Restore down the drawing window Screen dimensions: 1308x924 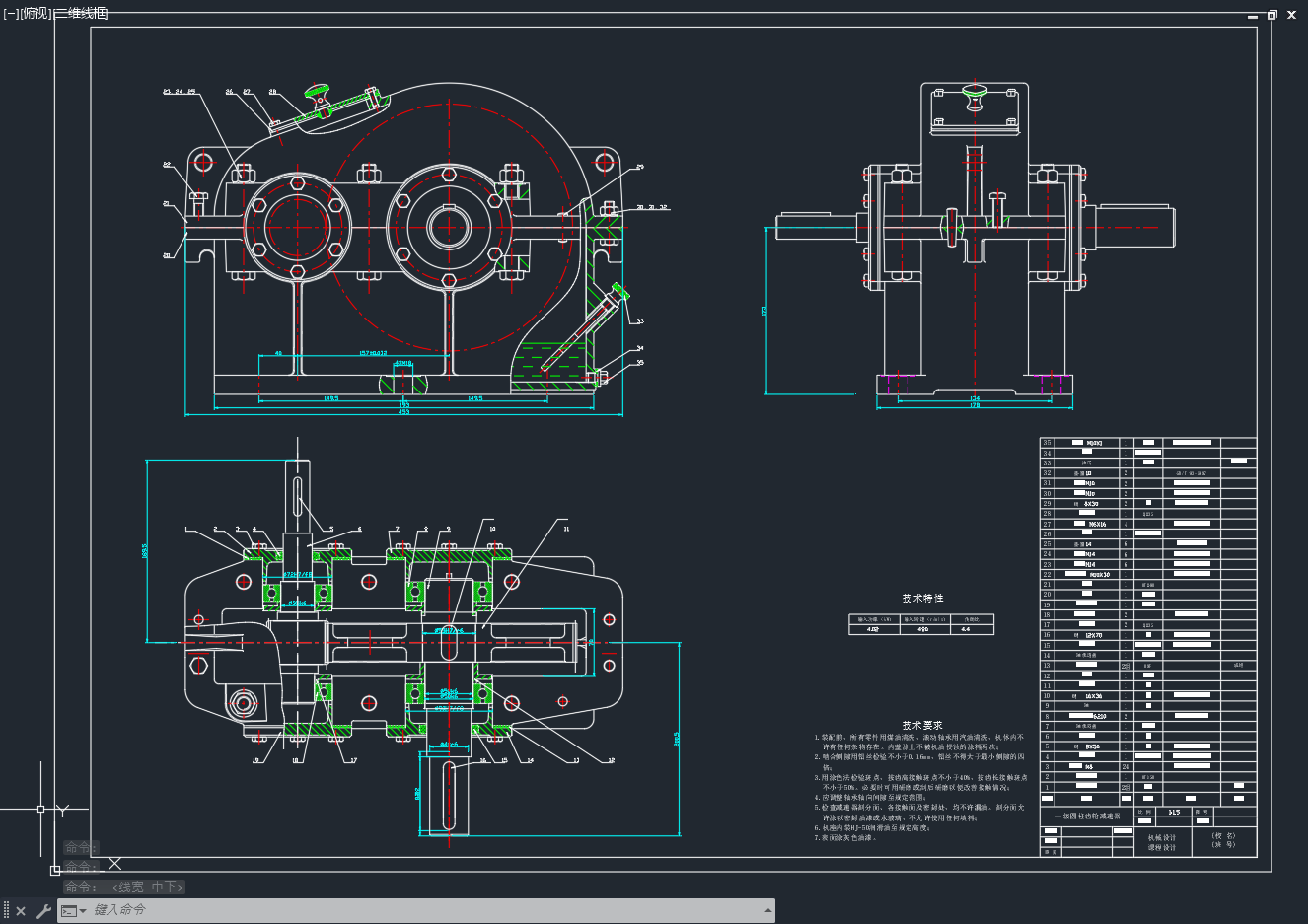click(x=1272, y=15)
